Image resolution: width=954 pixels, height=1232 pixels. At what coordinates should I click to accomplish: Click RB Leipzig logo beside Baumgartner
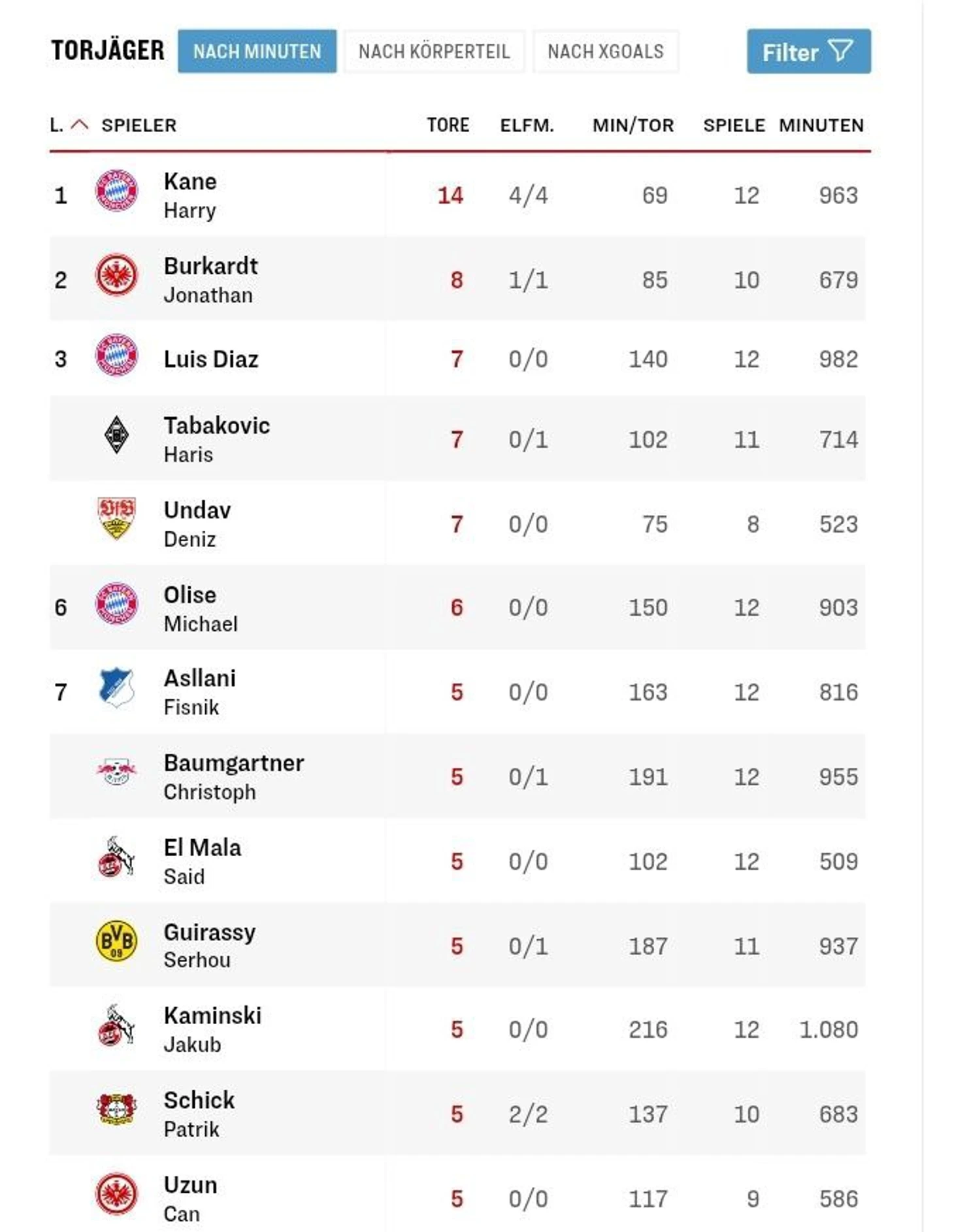(116, 771)
